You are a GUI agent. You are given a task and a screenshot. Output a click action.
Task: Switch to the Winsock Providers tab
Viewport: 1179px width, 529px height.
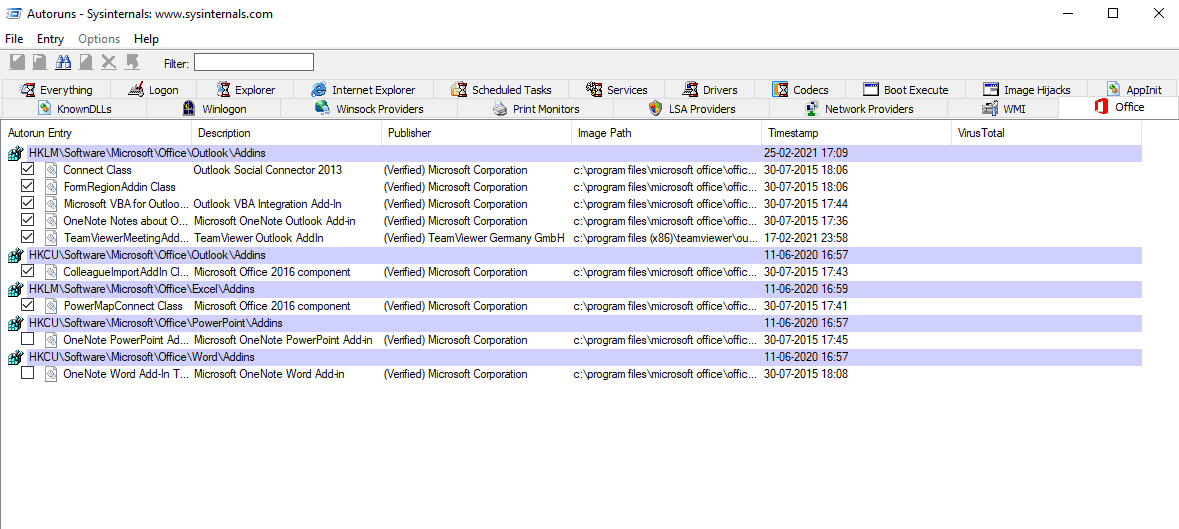click(369, 109)
